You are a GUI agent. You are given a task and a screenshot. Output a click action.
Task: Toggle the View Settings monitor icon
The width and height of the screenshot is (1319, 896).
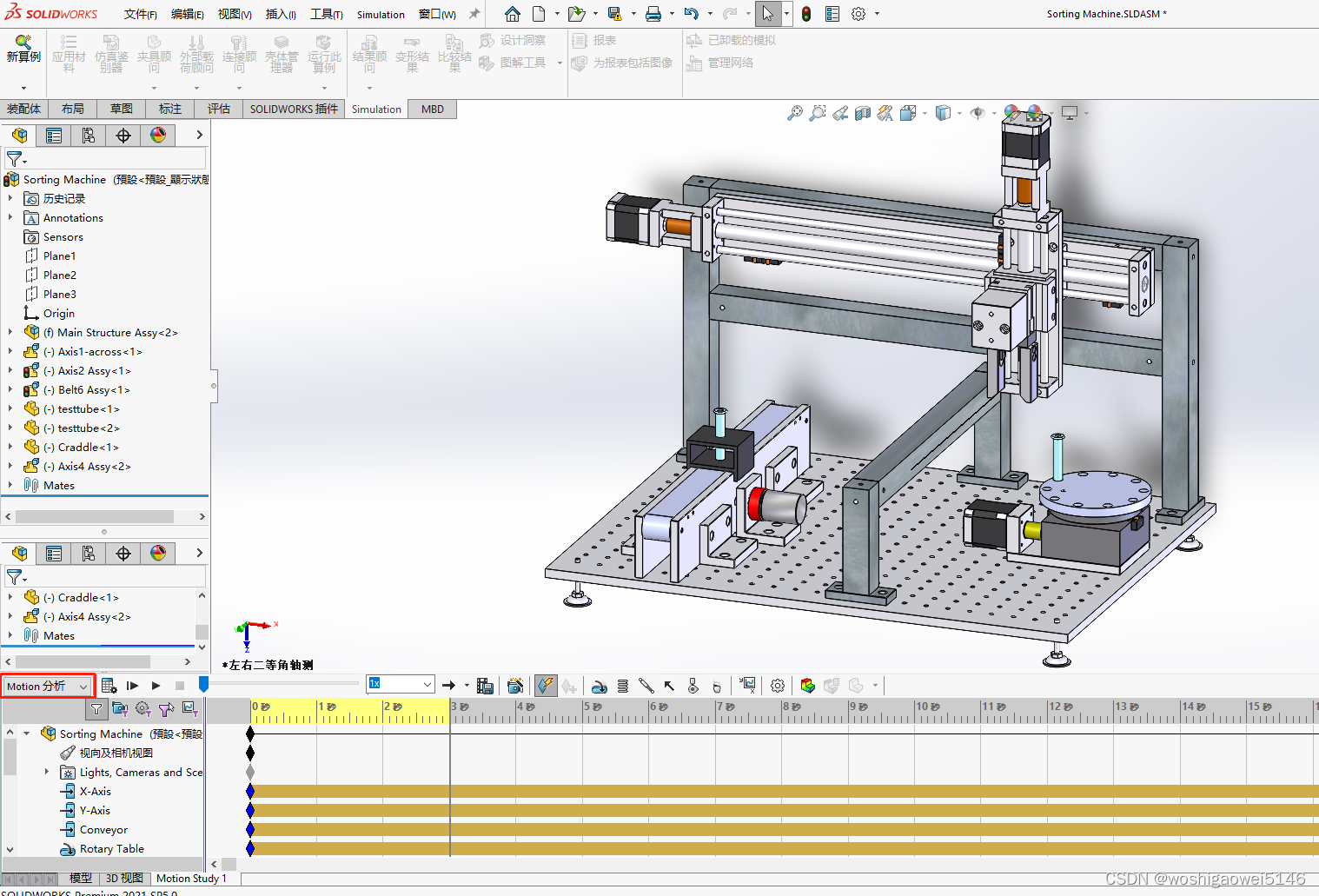click(x=1070, y=113)
